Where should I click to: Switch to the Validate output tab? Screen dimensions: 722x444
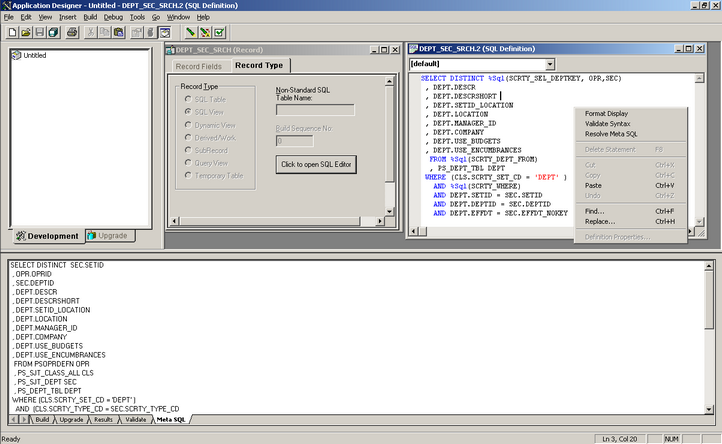[135, 420]
